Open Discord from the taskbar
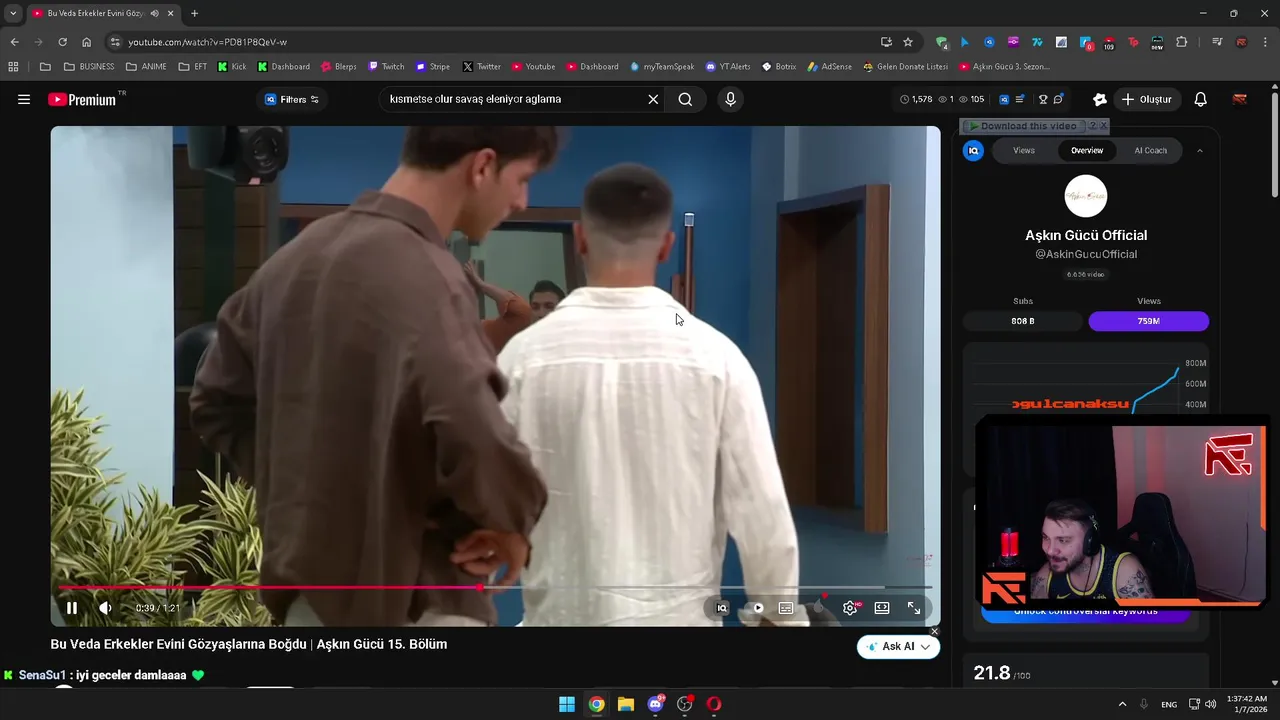The height and width of the screenshot is (720, 1280). pos(656,704)
